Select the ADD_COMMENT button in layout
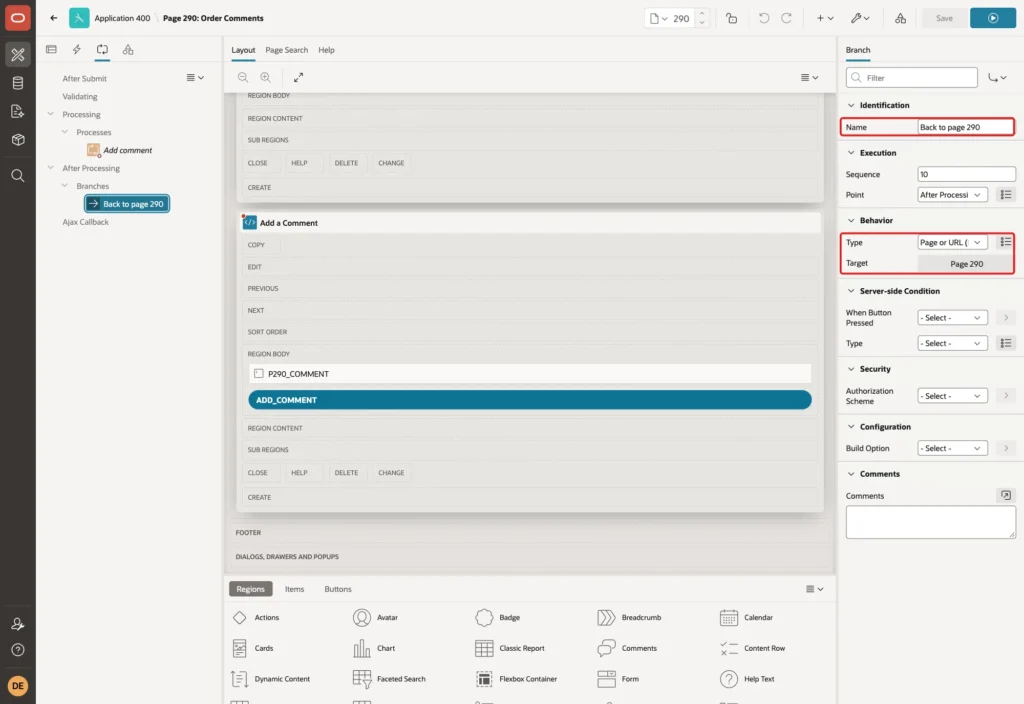 point(530,400)
